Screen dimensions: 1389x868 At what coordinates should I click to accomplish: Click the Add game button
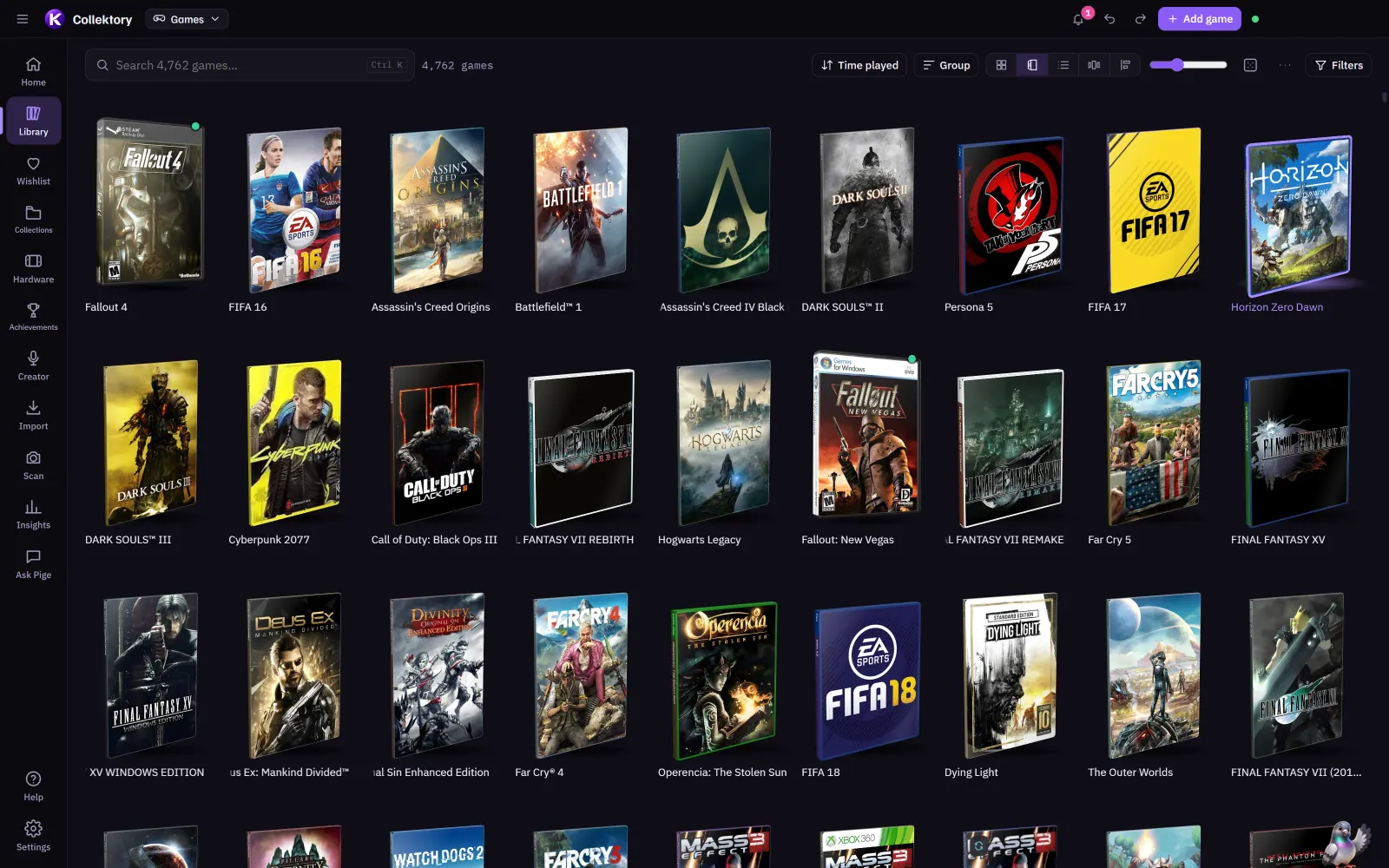click(1200, 19)
